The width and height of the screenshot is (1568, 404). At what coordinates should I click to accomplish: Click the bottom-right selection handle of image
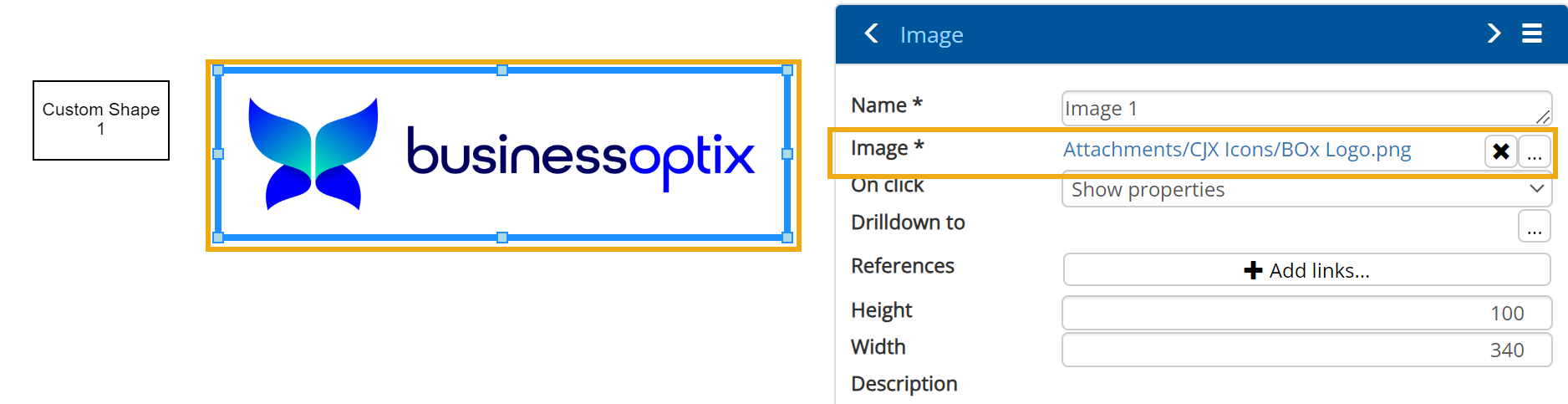[787, 238]
